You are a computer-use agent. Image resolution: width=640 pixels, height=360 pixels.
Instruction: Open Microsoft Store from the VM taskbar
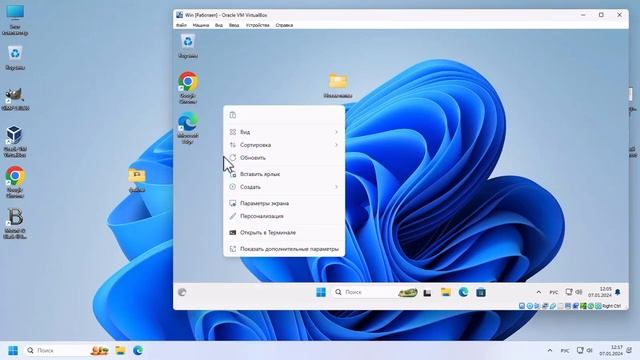click(x=481, y=292)
